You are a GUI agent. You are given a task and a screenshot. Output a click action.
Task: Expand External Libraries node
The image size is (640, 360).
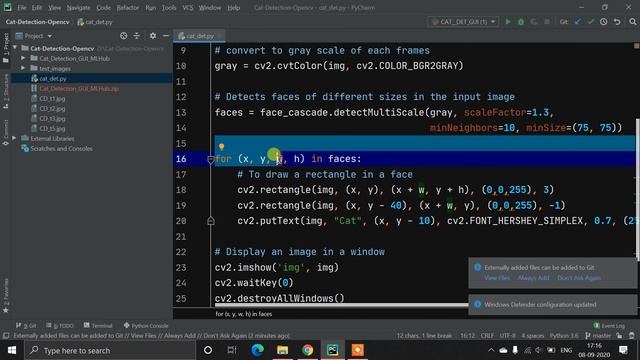14,138
